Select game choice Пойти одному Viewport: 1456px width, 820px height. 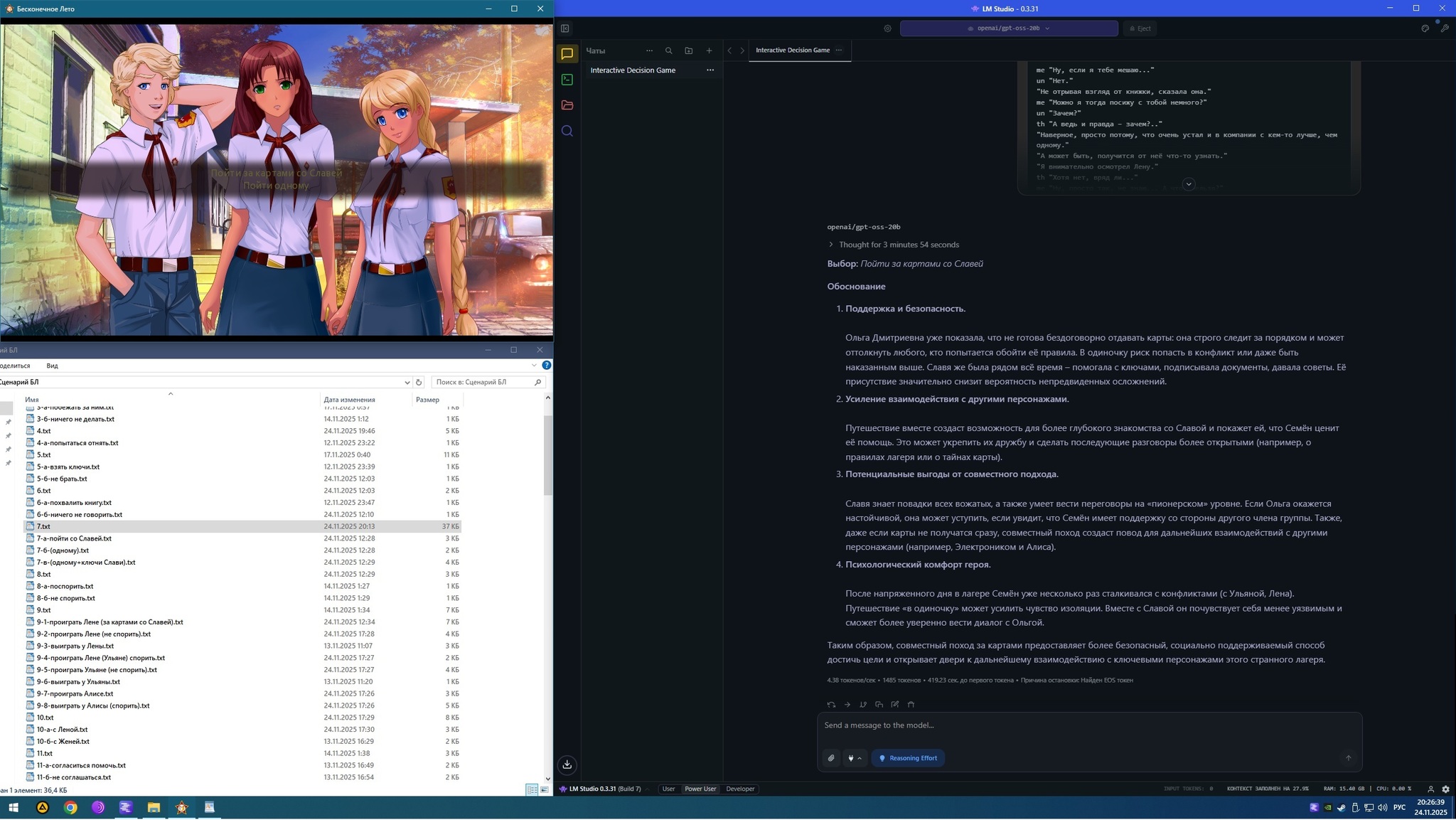click(276, 186)
